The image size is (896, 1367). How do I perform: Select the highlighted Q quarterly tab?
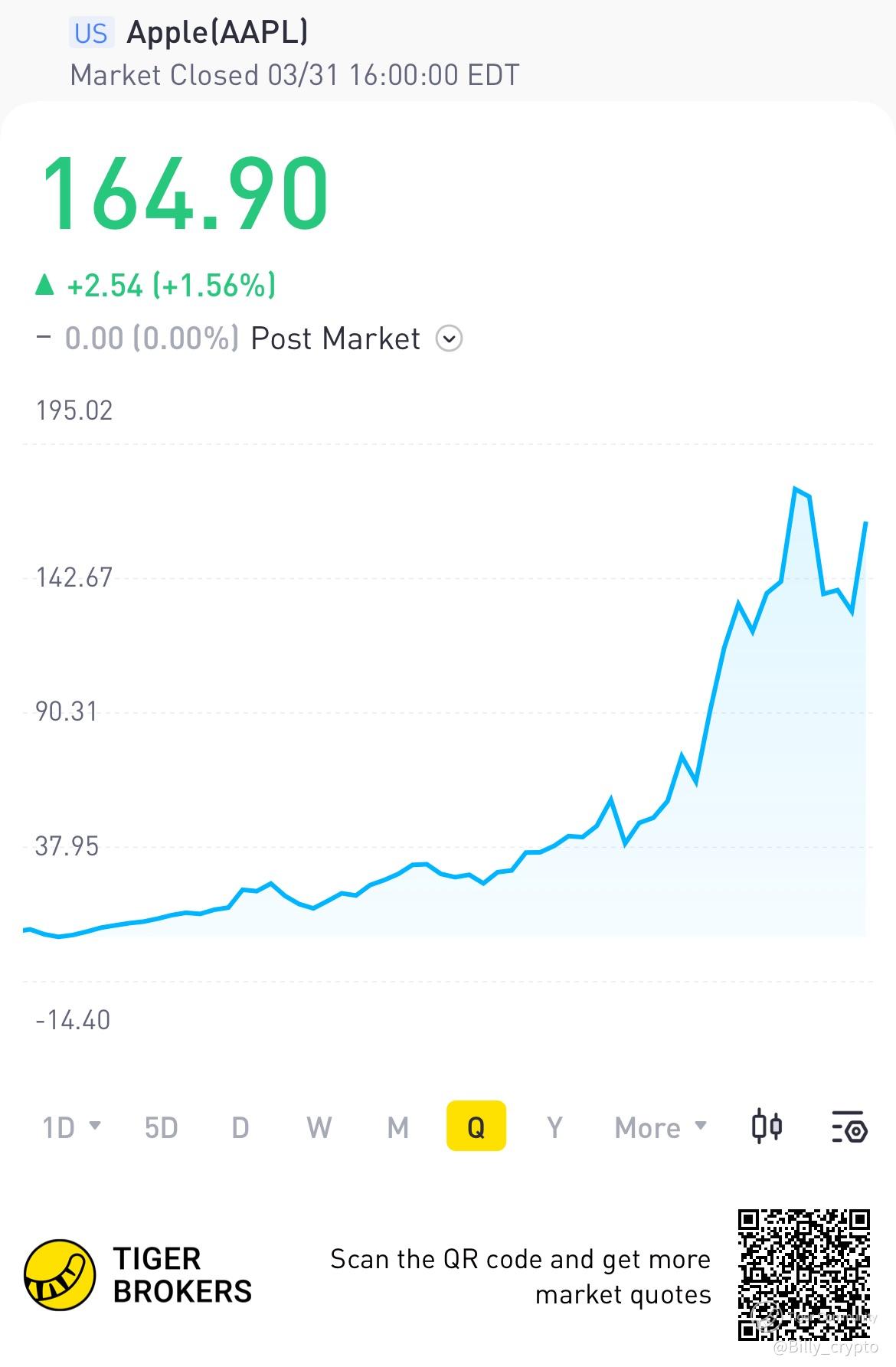click(x=476, y=1127)
